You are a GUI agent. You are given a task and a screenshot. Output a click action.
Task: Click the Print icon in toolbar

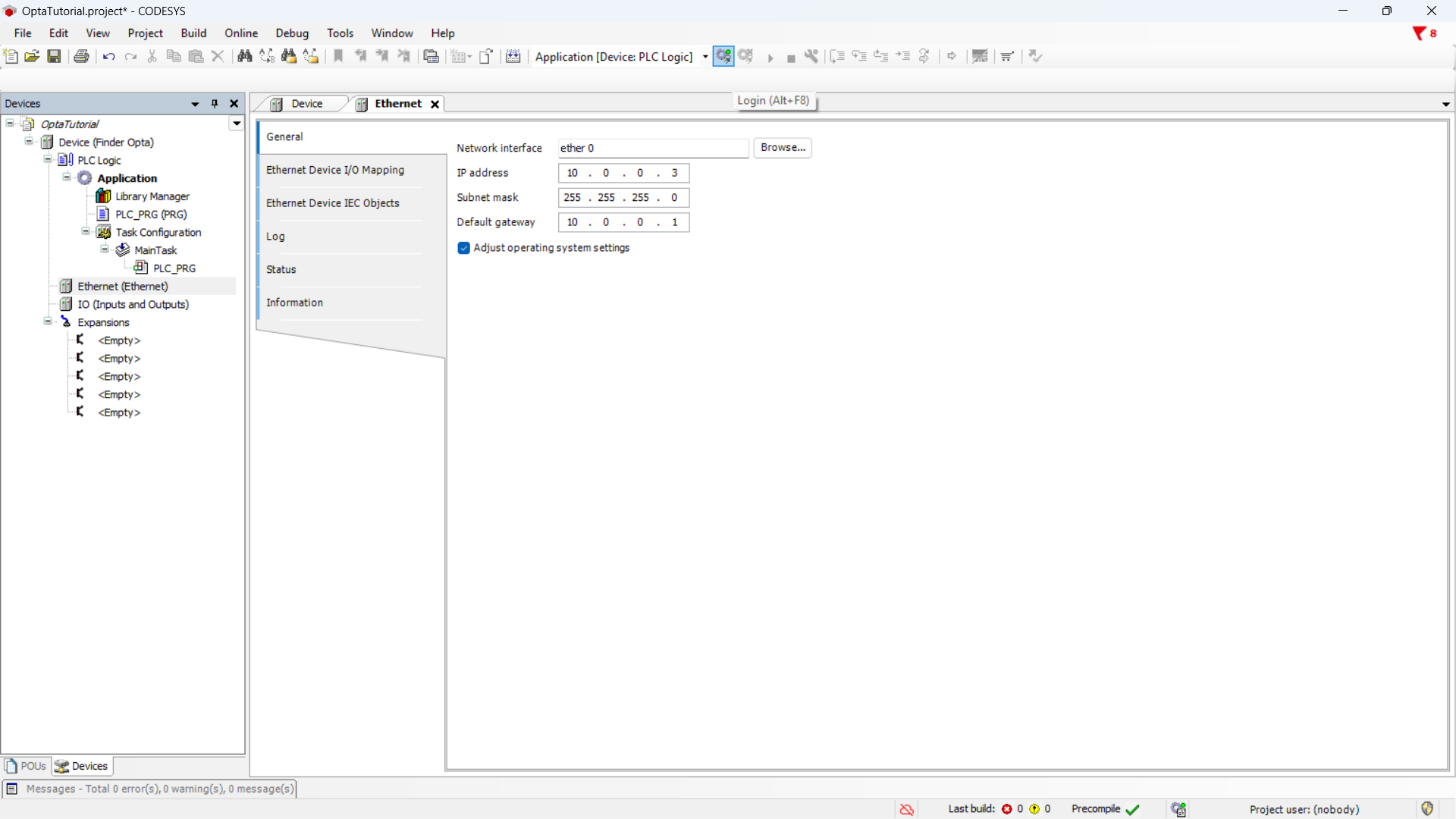click(81, 56)
